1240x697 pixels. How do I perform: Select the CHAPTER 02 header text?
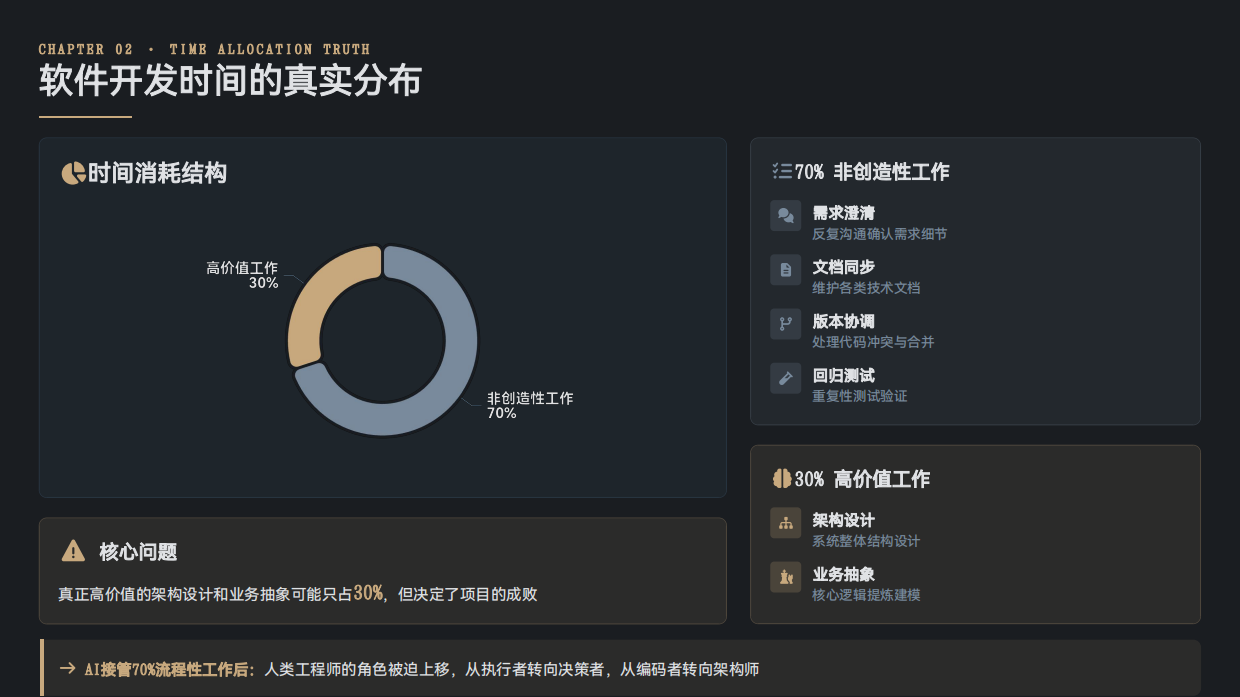coord(204,48)
